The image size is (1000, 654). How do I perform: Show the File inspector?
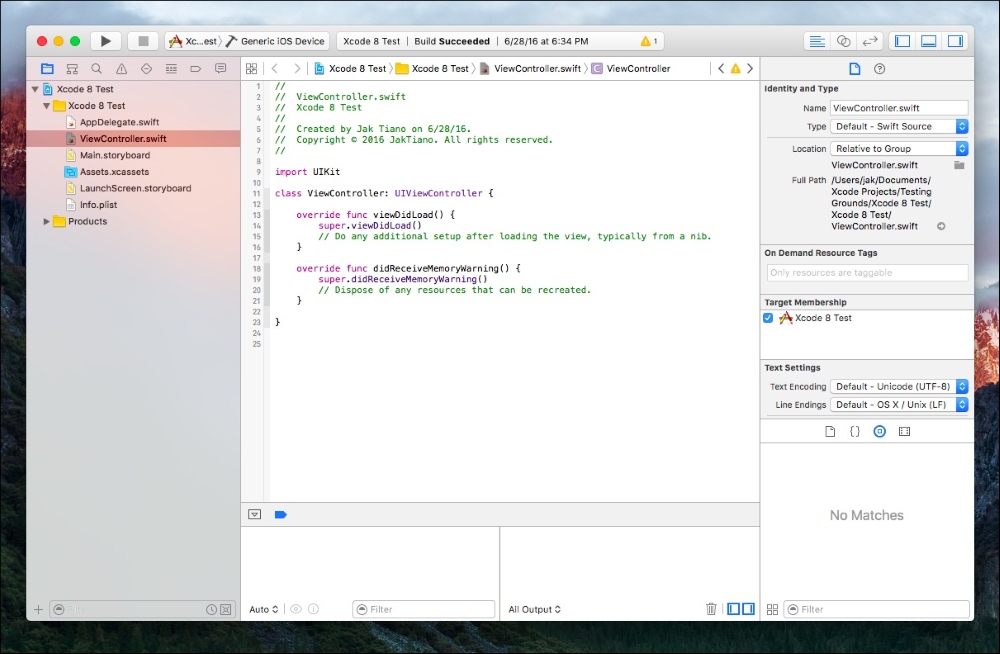[x=855, y=68]
